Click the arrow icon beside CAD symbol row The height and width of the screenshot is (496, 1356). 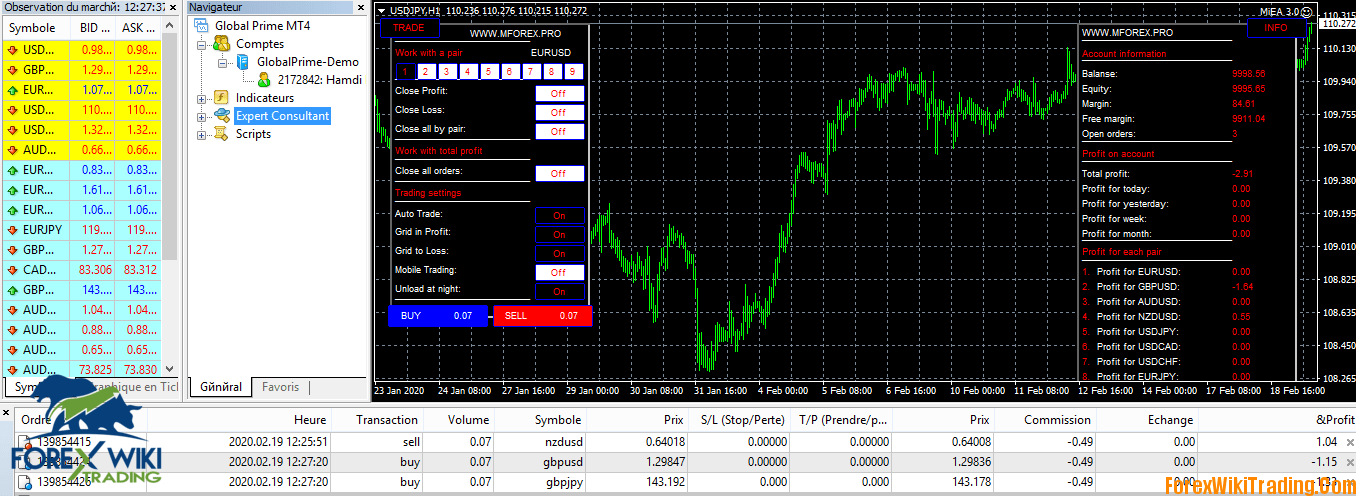(11, 270)
